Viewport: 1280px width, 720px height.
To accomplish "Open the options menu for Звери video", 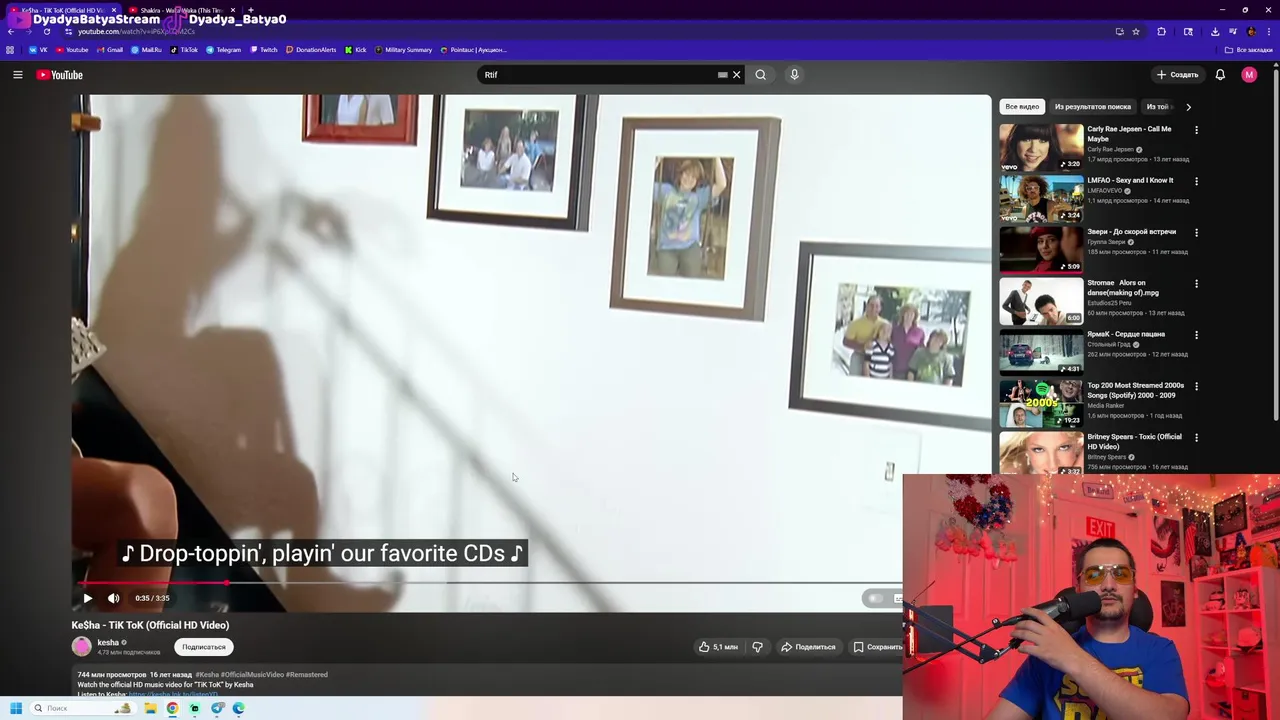I will [1196, 232].
